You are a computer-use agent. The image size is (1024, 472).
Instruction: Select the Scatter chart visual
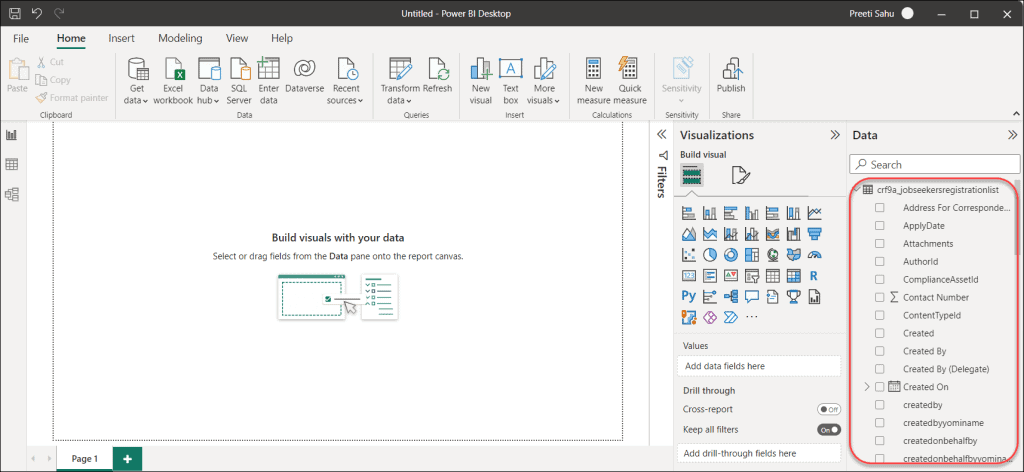pos(688,255)
